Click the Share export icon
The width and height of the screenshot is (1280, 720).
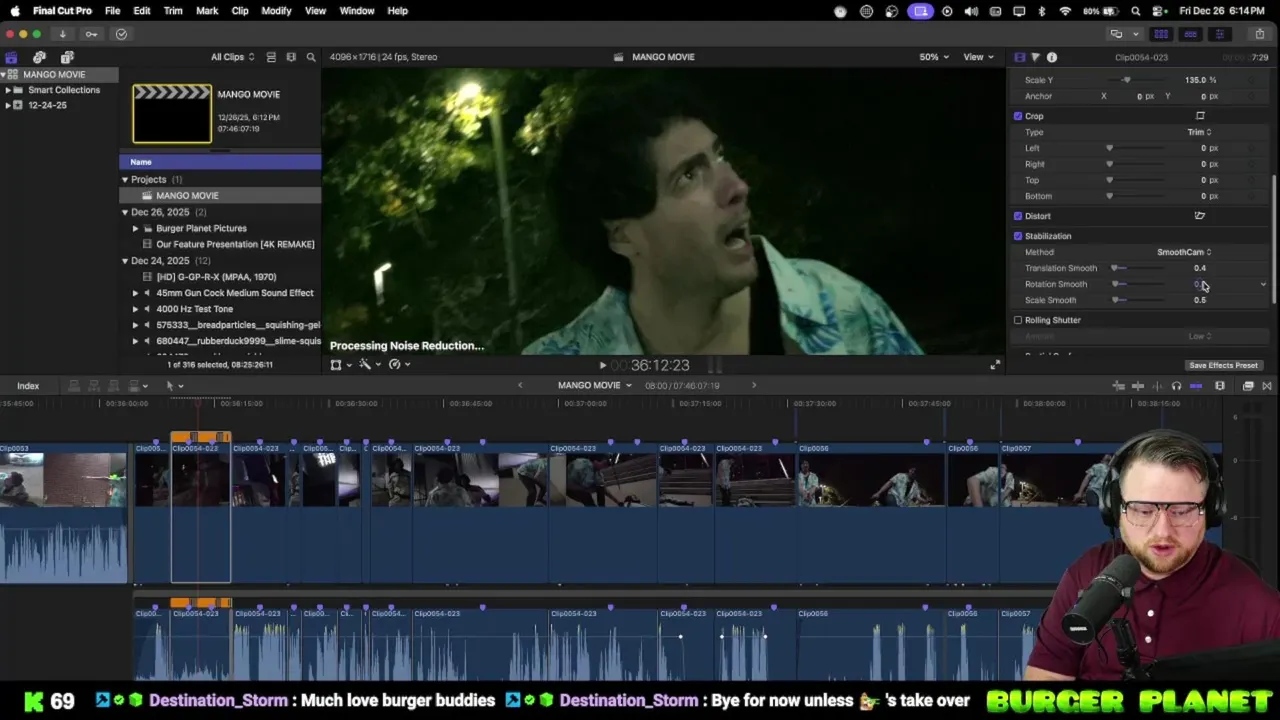pos(1261,34)
